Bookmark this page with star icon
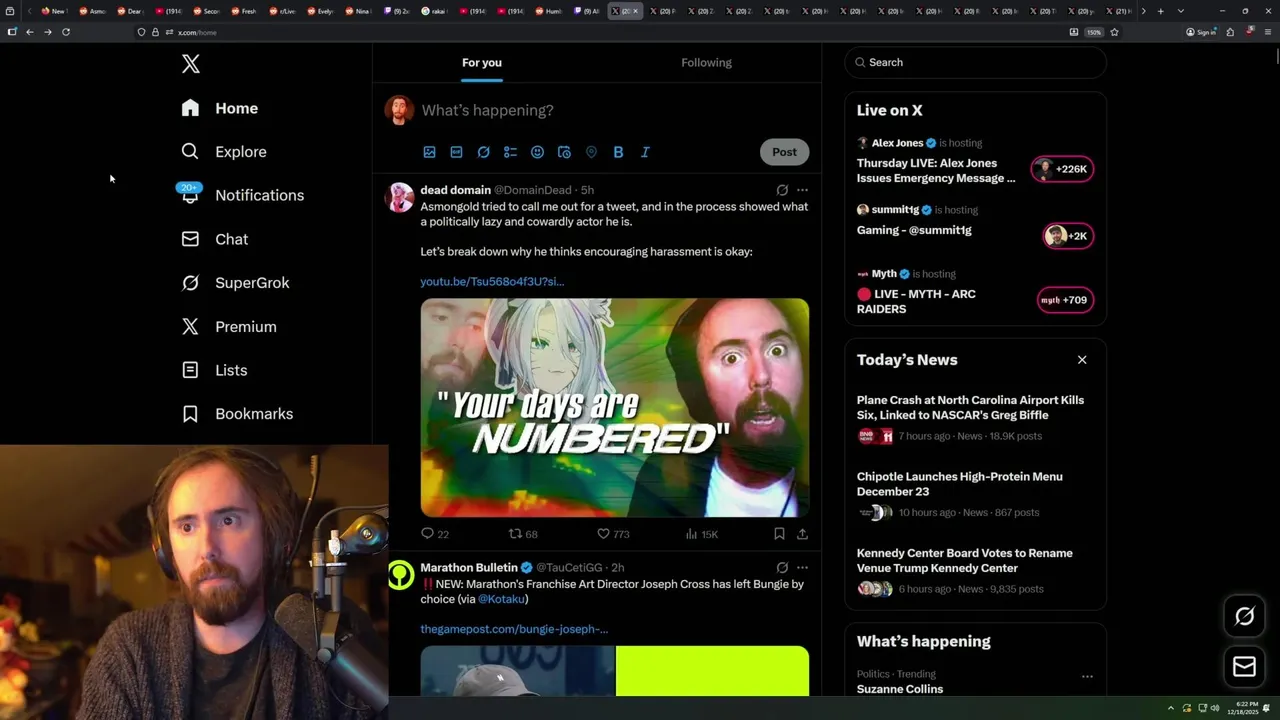 click(x=1114, y=32)
